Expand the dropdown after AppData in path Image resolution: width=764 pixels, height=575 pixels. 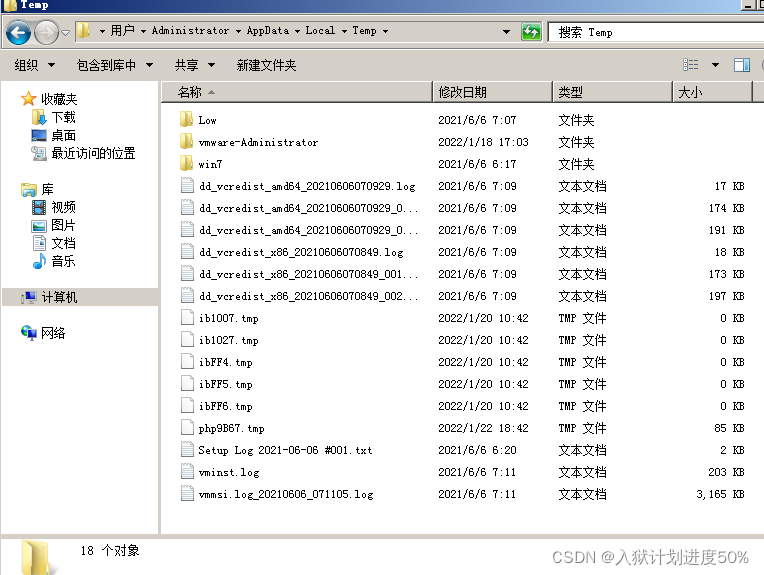(297, 31)
